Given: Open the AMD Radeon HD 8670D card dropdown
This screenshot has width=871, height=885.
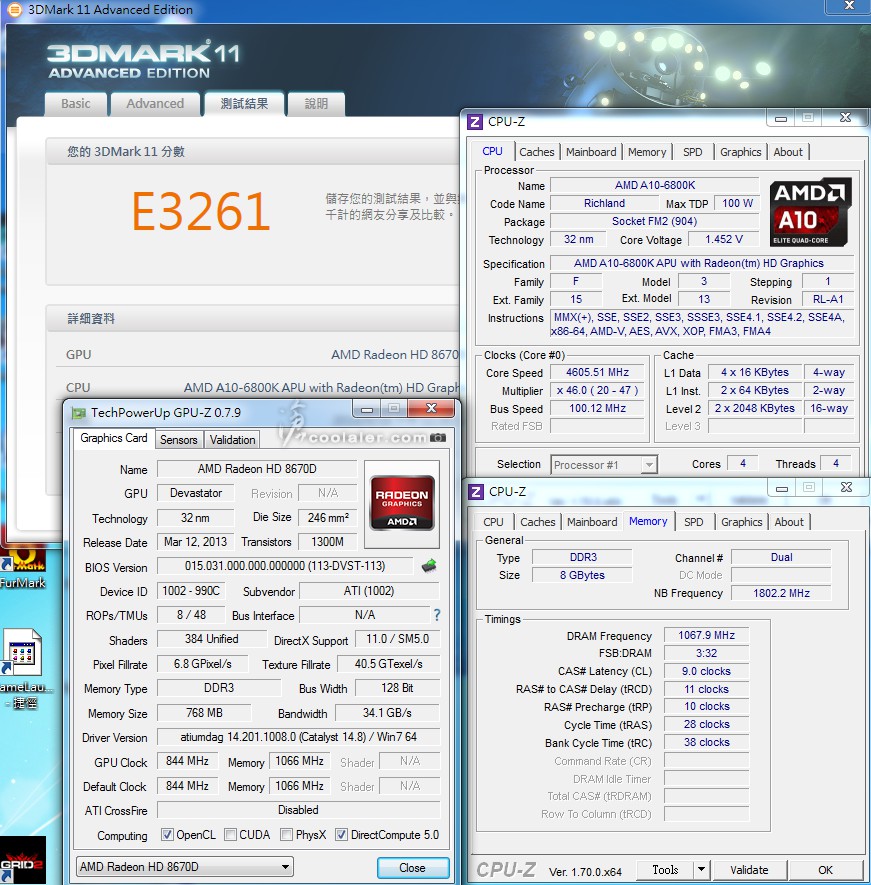Looking at the screenshot, I should tap(185, 867).
